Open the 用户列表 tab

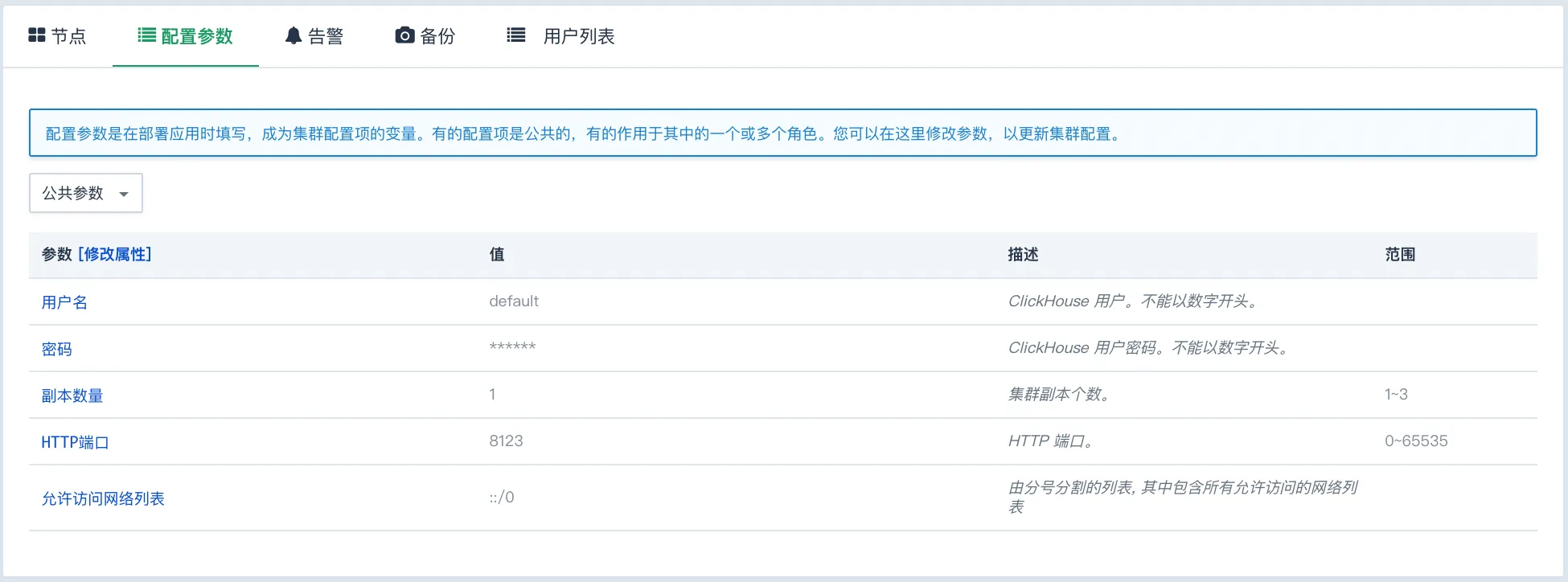pos(578,36)
